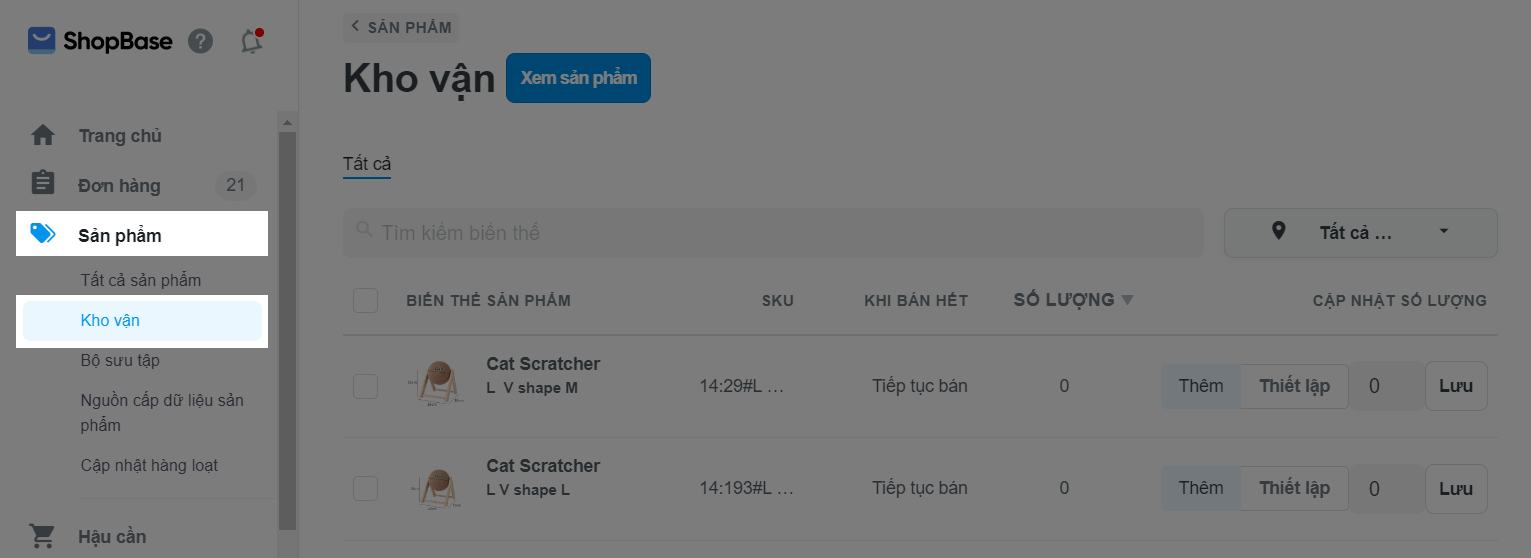
Task: Click the Hậu cần cart icon
Action: pyautogui.click(x=43, y=536)
